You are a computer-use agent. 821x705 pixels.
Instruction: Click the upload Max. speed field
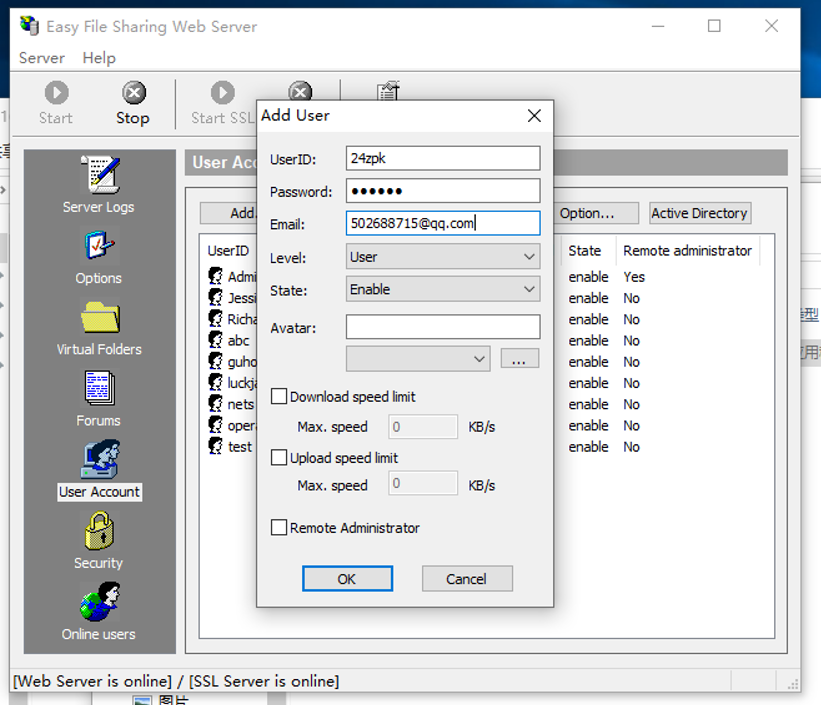[x=423, y=483]
